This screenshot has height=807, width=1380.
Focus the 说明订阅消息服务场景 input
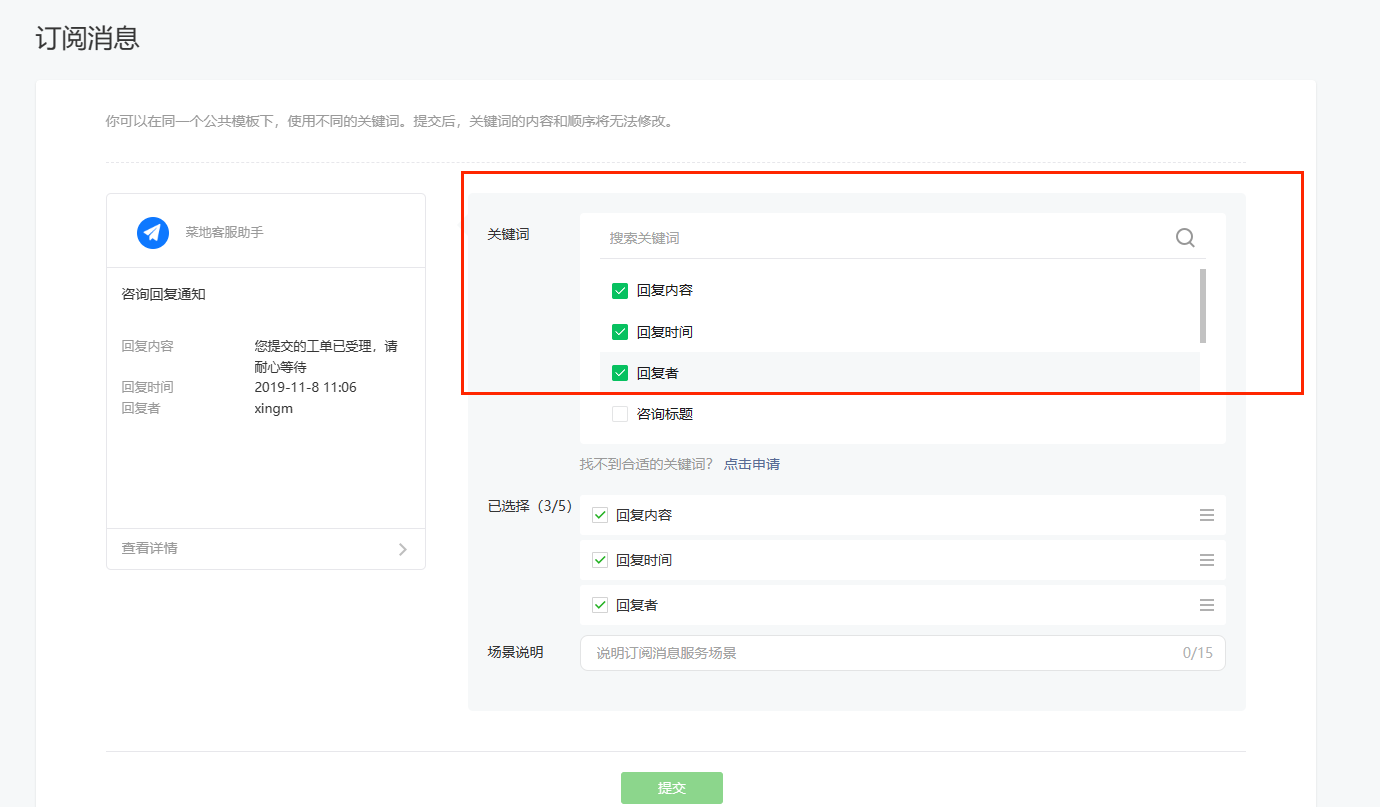902,653
